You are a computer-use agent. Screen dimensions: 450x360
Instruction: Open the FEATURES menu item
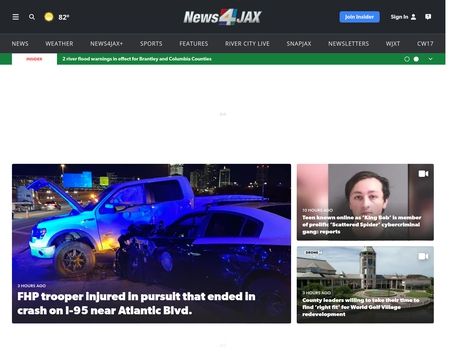194,44
